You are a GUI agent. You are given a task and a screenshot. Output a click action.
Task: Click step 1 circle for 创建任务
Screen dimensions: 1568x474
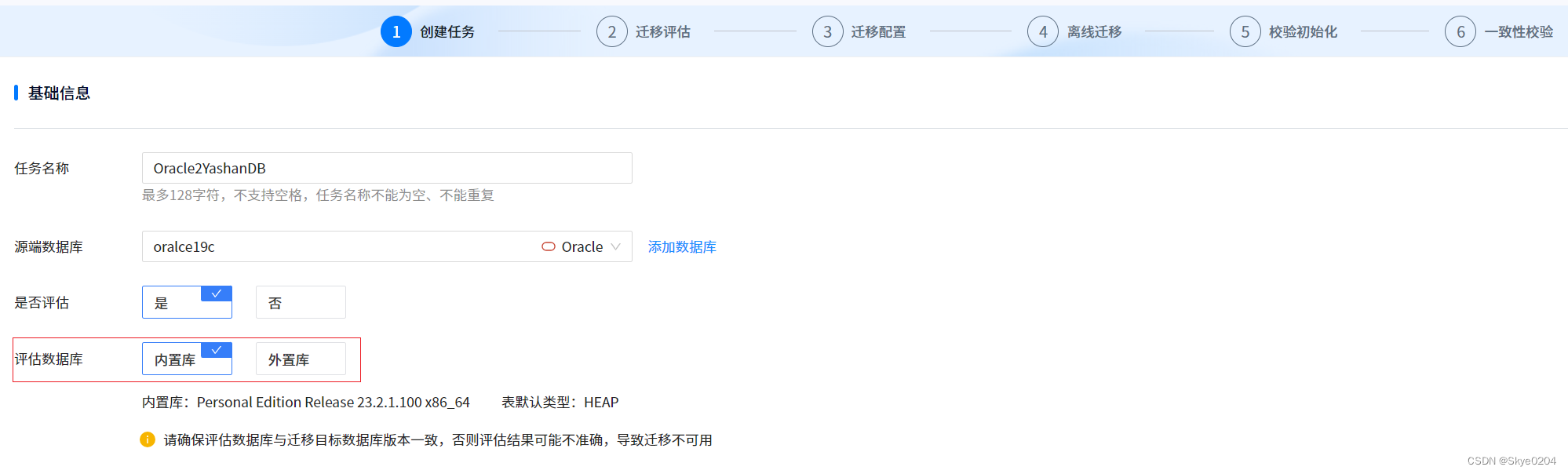pyautogui.click(x=396, y=31)
